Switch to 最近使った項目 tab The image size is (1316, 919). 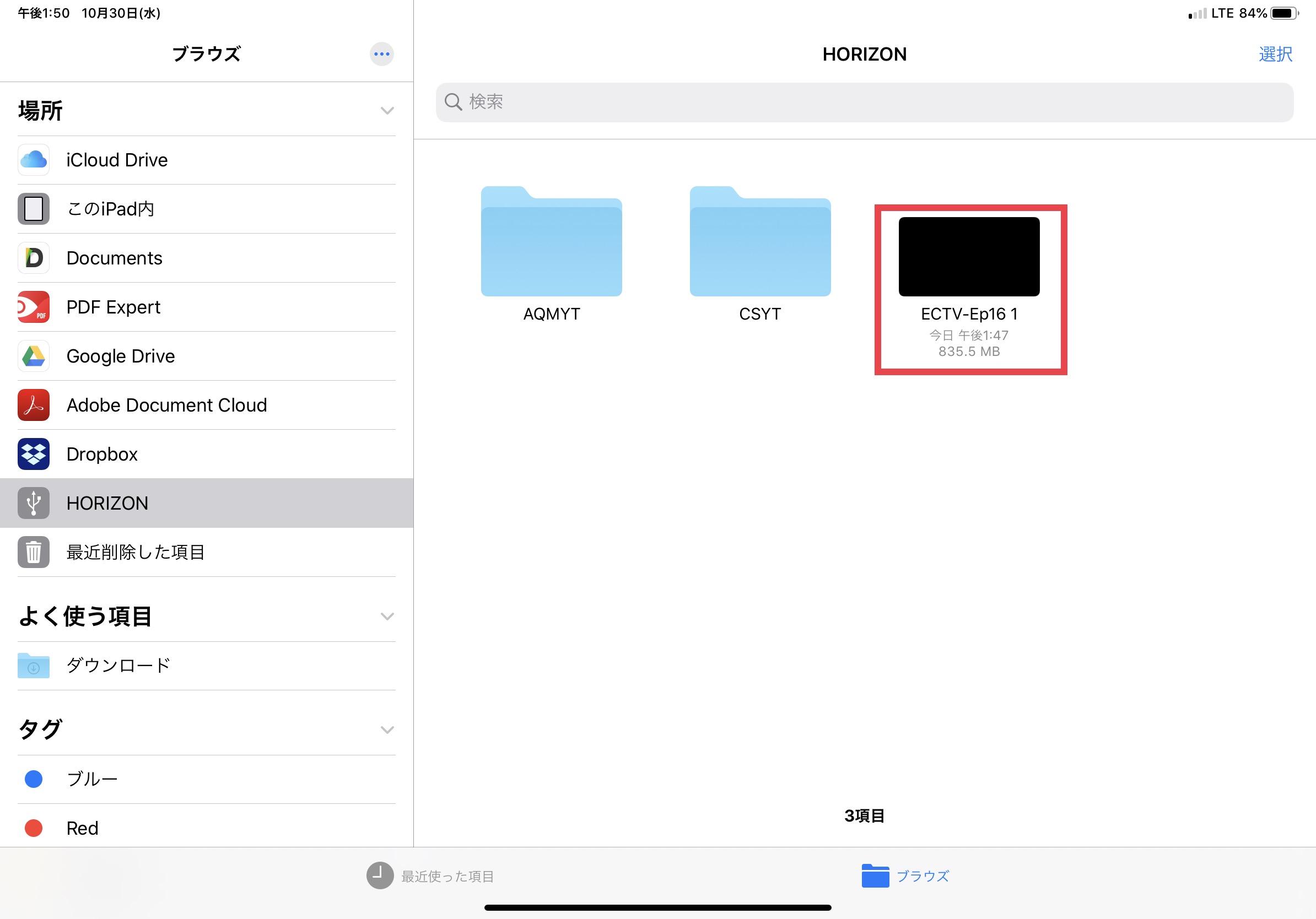coord(430,875)
